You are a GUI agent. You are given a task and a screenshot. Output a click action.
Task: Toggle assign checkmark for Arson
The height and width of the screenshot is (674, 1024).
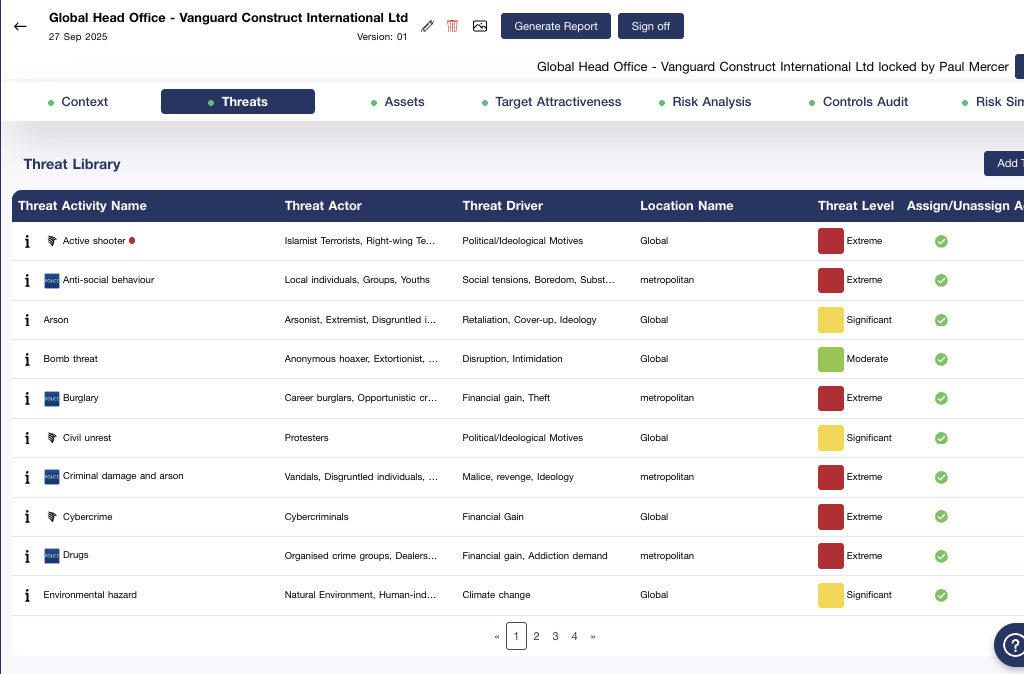[x=941, y=320]
